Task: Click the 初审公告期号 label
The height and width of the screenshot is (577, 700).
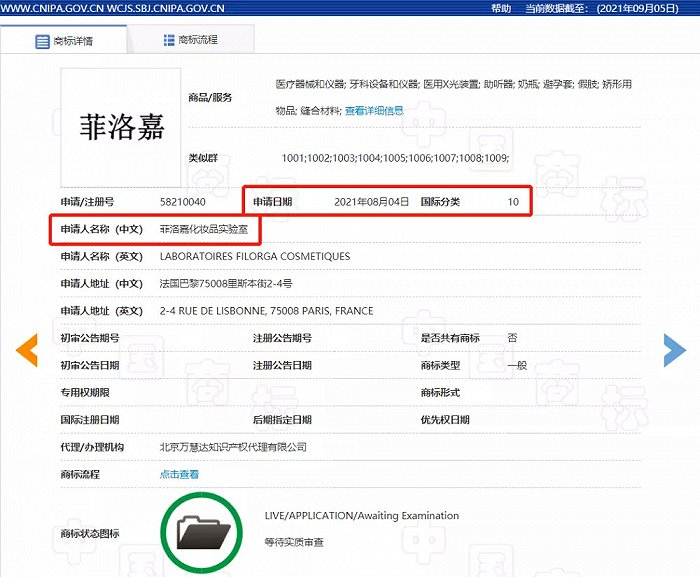Action: [90, 338]
